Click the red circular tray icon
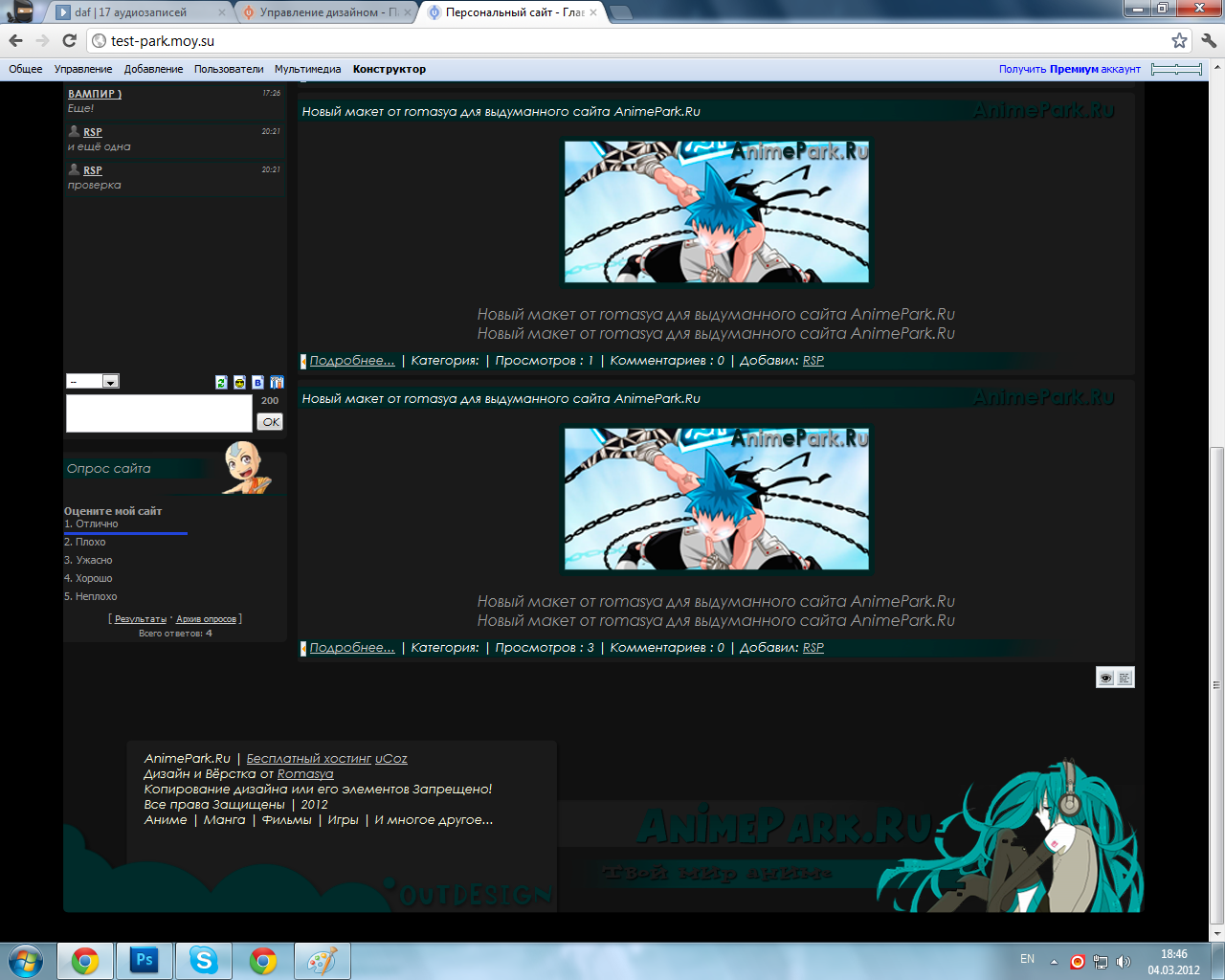1225x980 pixels. pos(1077,962)
